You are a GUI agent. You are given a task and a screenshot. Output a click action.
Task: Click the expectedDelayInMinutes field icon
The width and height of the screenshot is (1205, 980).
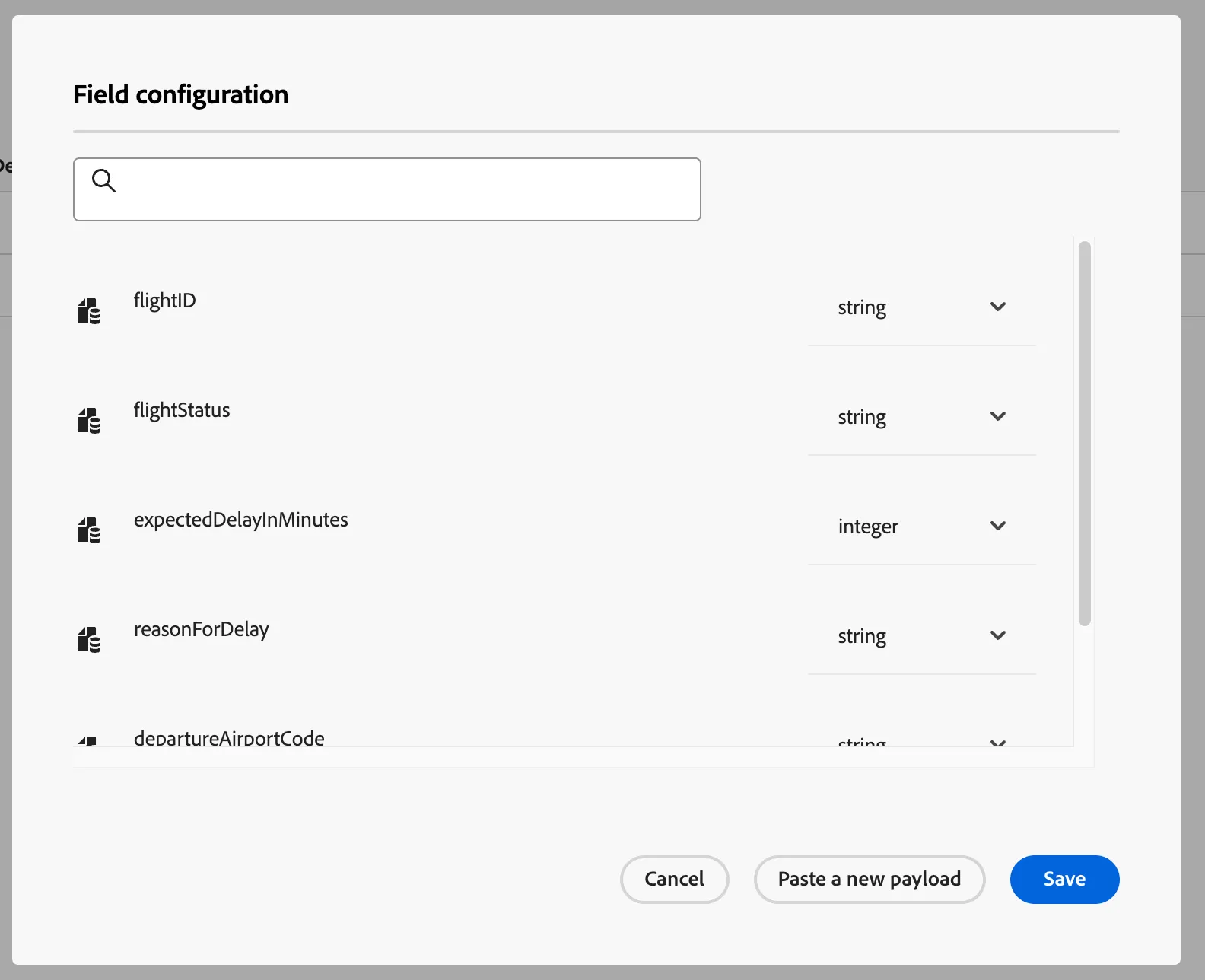pyautogui.click(x=89, y=530)
